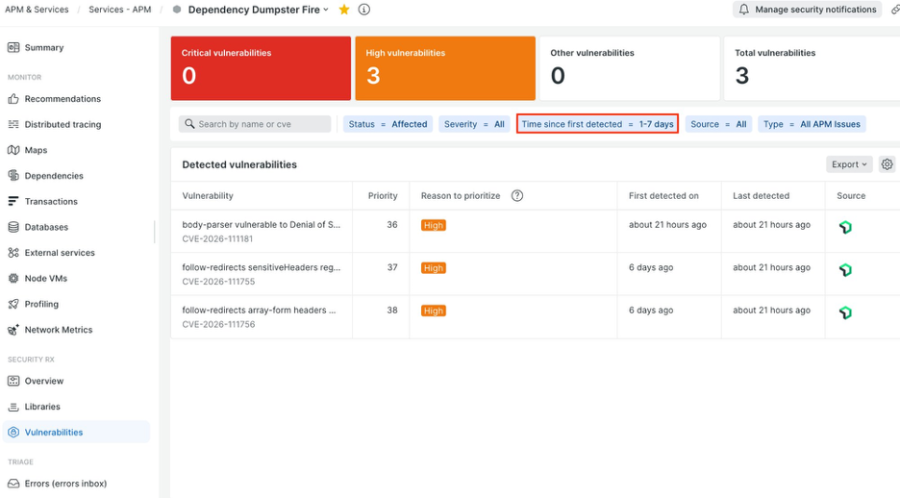Click the Errors inbox icon

(13, 484)
